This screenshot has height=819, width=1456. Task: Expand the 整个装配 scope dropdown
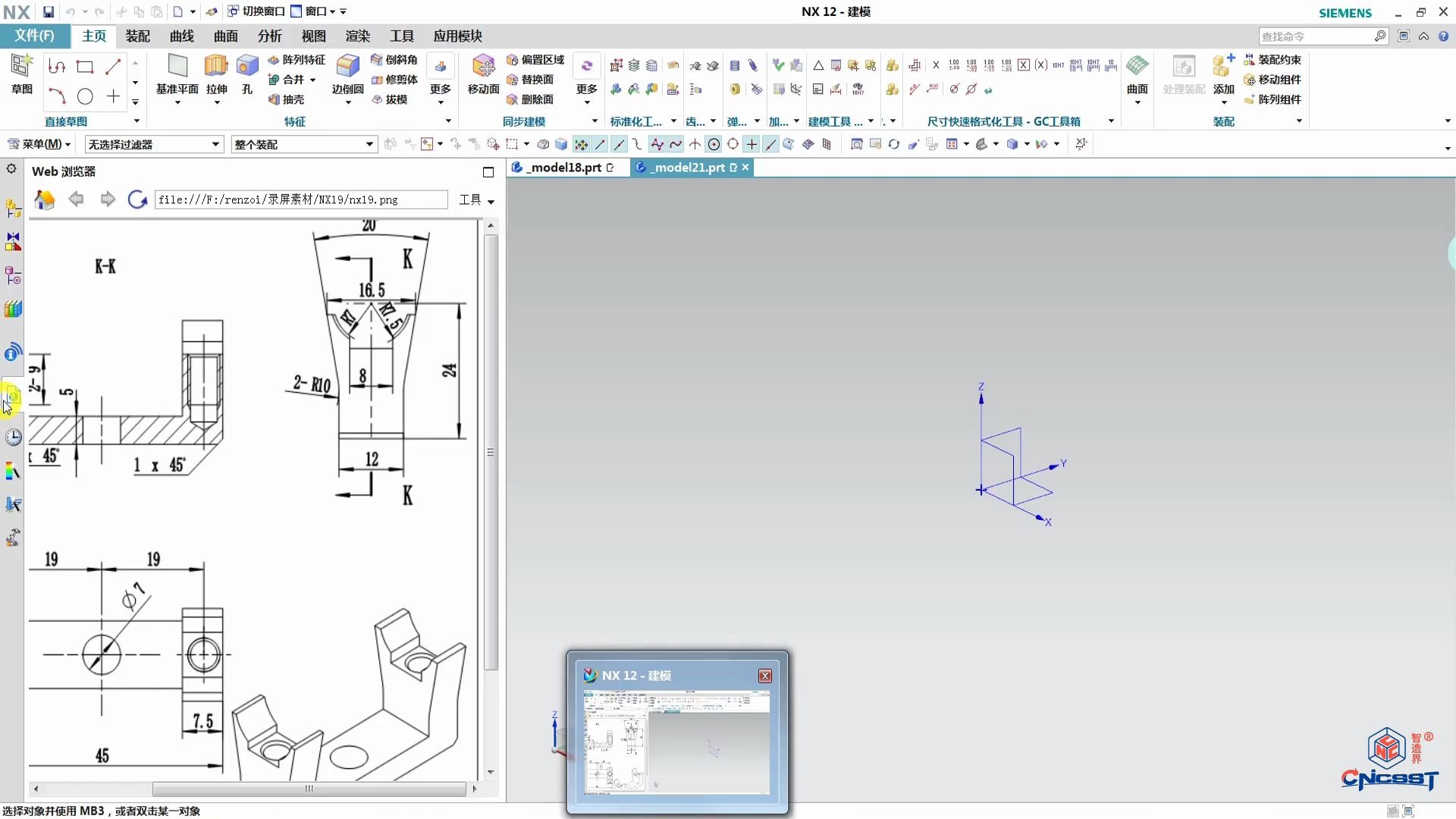coord(303,144)
